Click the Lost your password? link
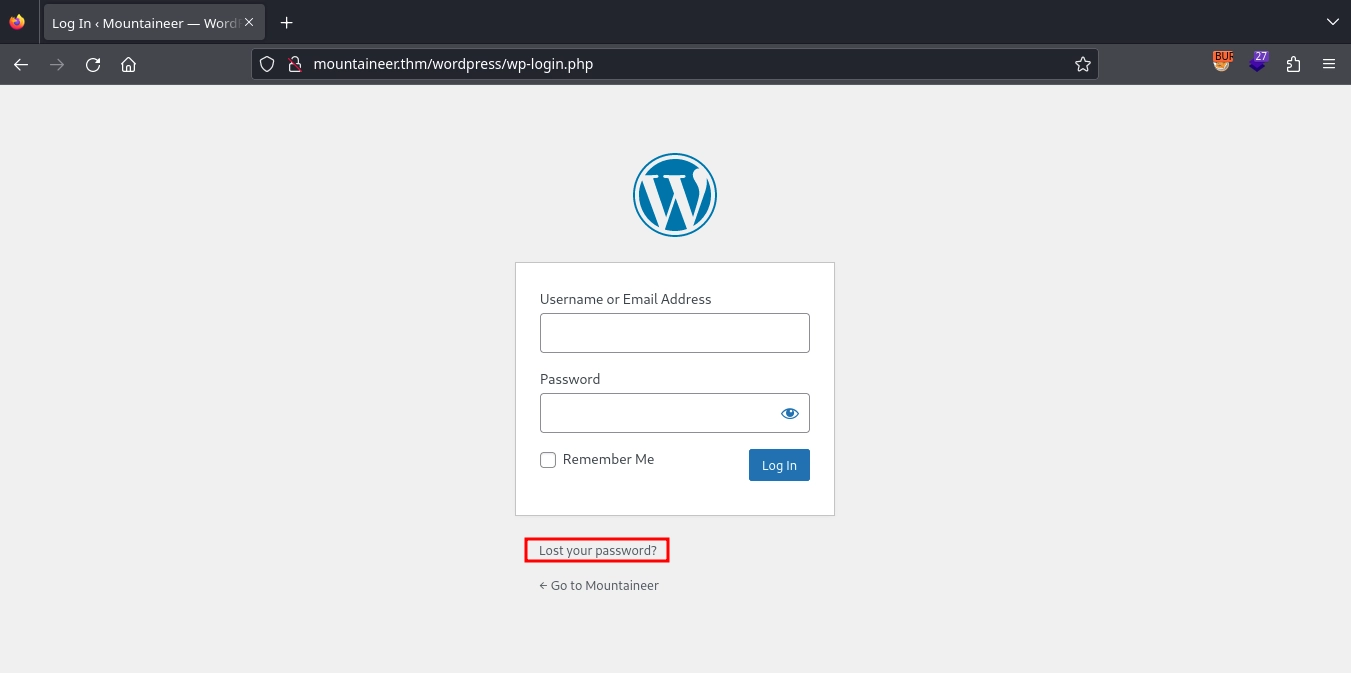The image size is (1351, 673). coord(597,550)
